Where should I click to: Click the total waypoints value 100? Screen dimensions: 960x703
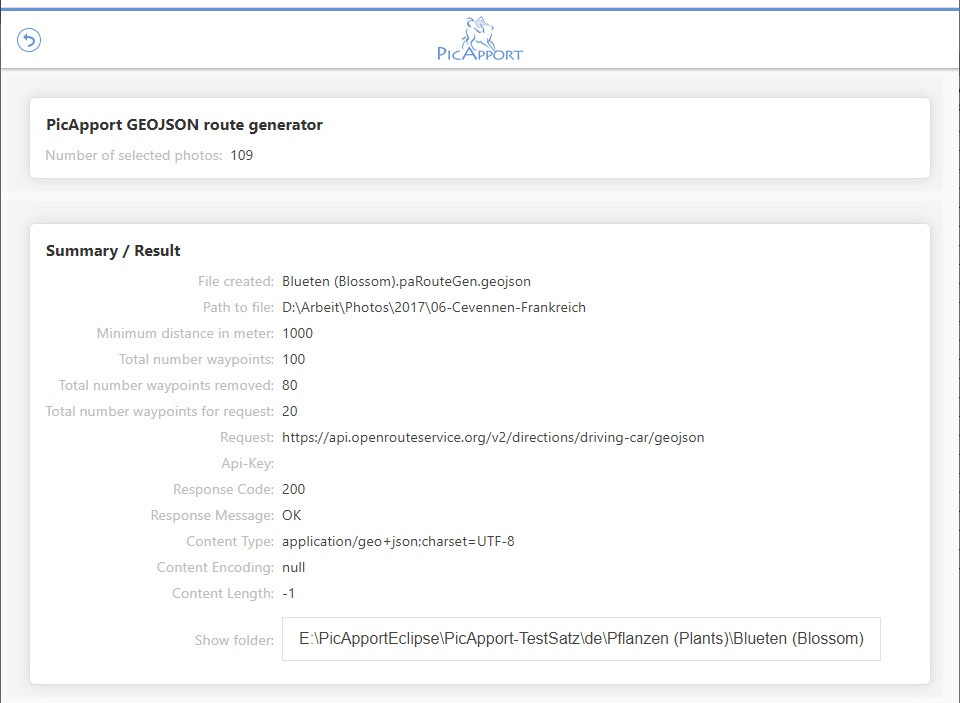point(294,359)
